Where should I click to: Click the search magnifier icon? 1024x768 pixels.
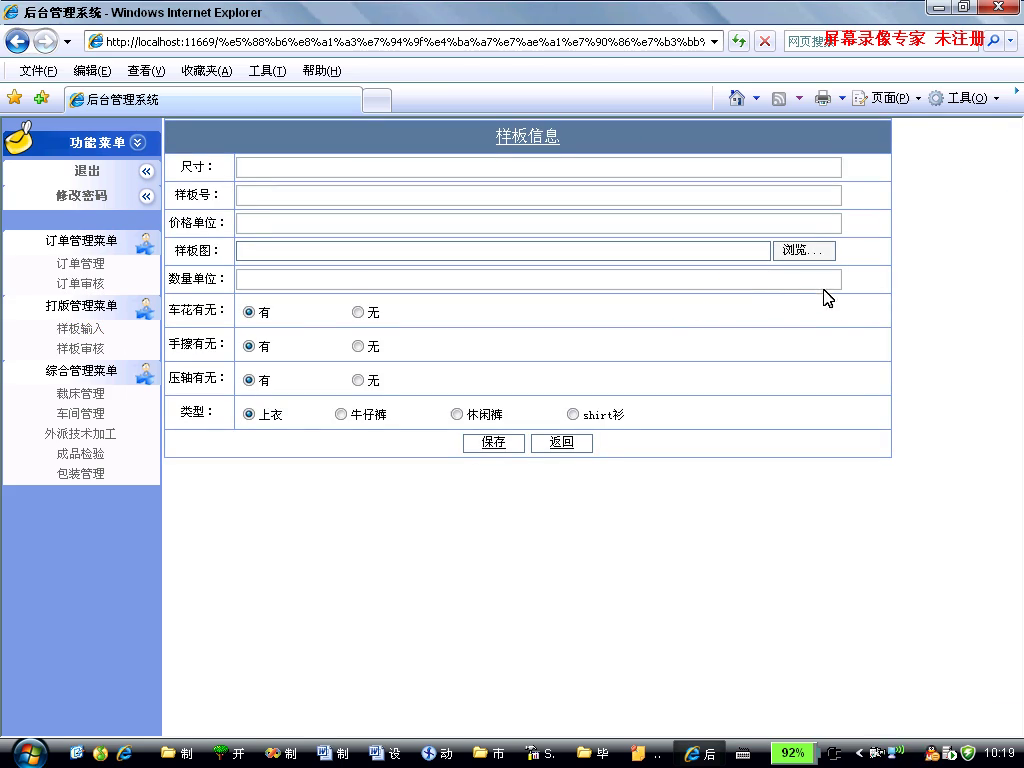(x=993, y=41)
